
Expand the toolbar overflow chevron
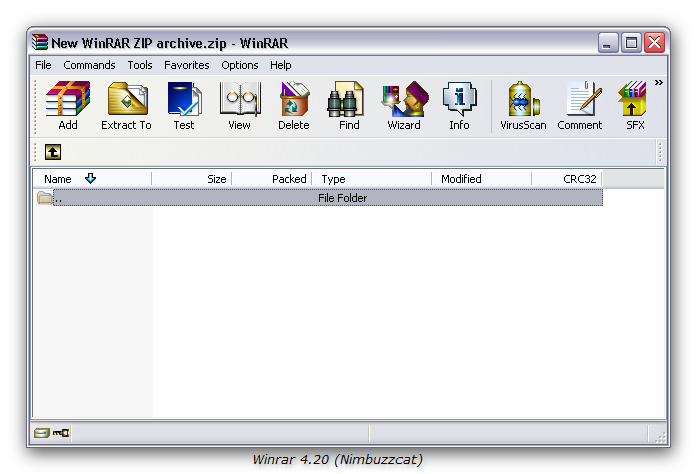[658, 83]
